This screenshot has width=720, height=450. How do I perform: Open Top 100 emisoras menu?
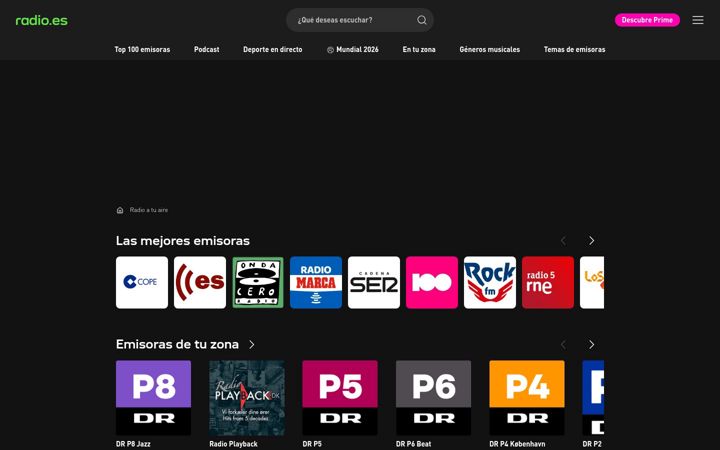click(142, 49)
